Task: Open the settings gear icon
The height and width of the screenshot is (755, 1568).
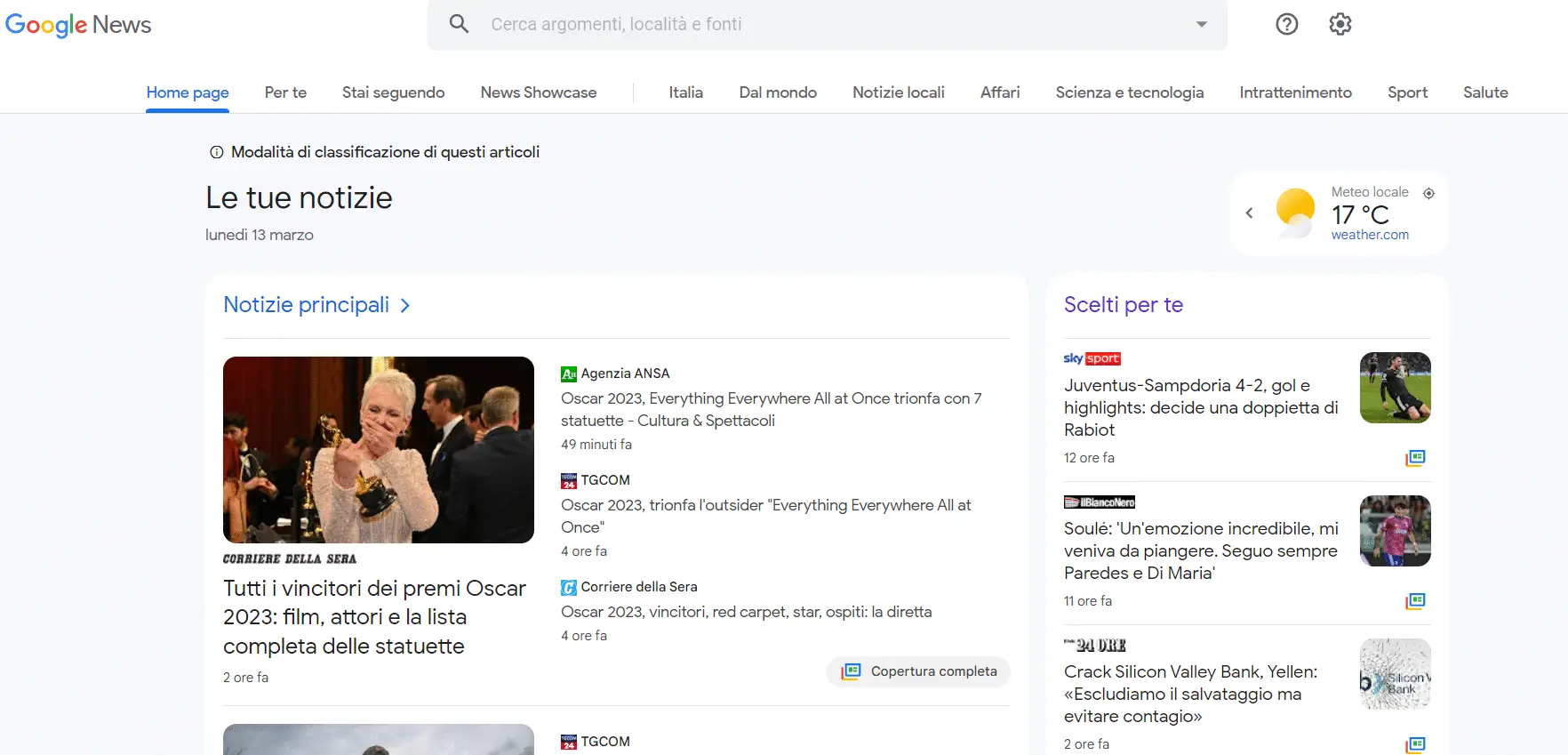Action: 1340,24
